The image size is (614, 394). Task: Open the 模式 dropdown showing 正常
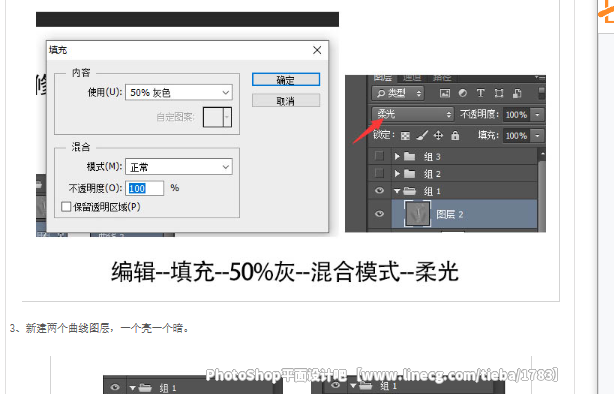pos(179,167)
